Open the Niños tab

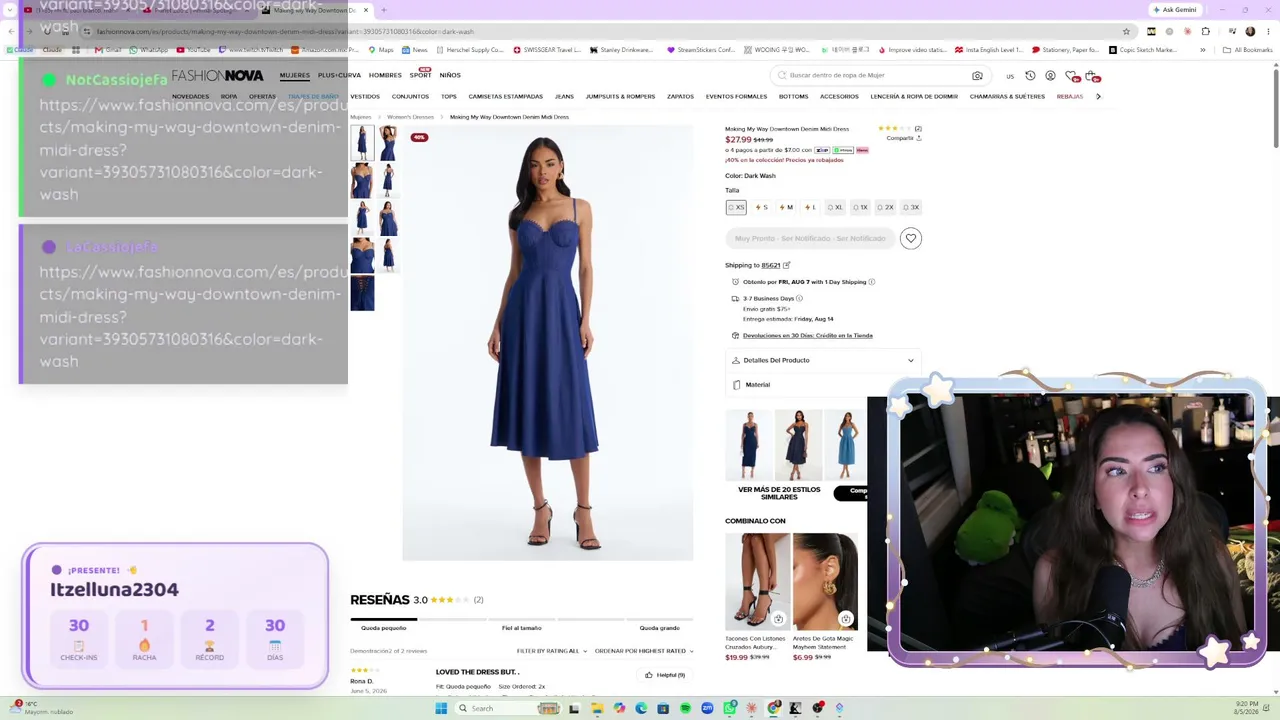[450, 75]
